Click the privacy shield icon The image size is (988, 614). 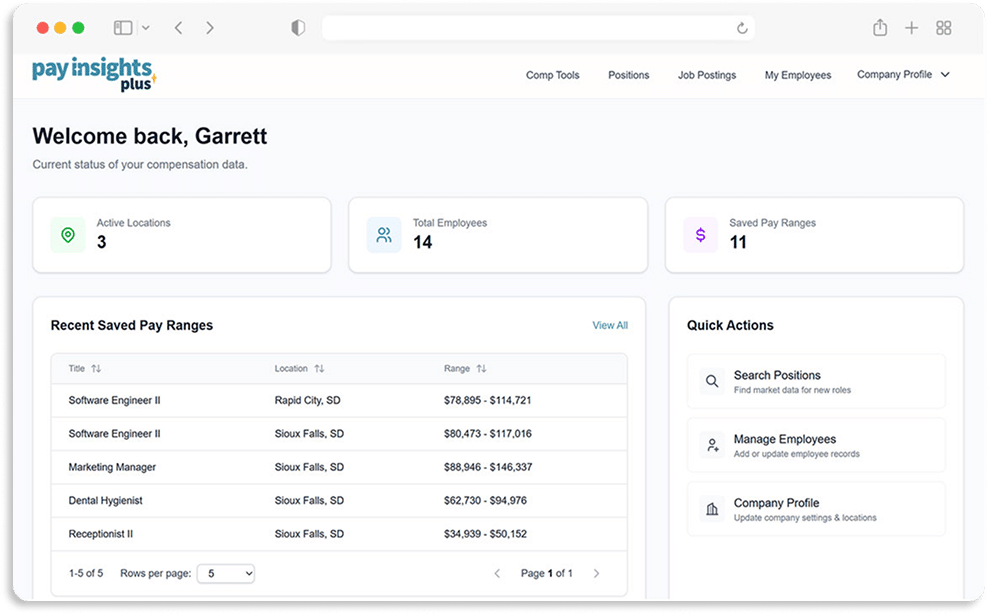(x=298, y=28)
